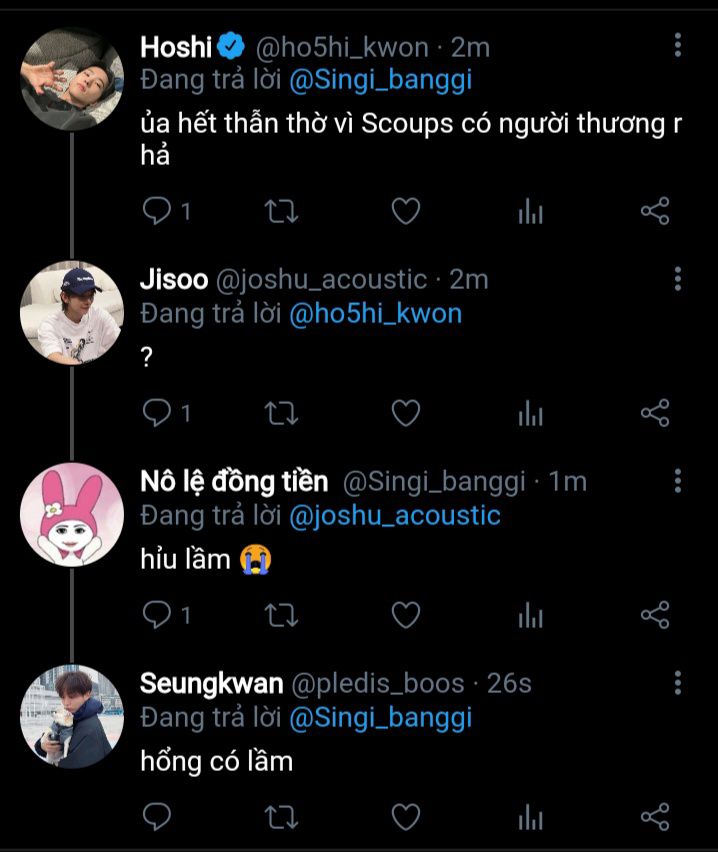This screenshot has height=852, width=718.
Task: Reply to Nô lệ đồng tiền's tweet
Action: pos(157,615)
